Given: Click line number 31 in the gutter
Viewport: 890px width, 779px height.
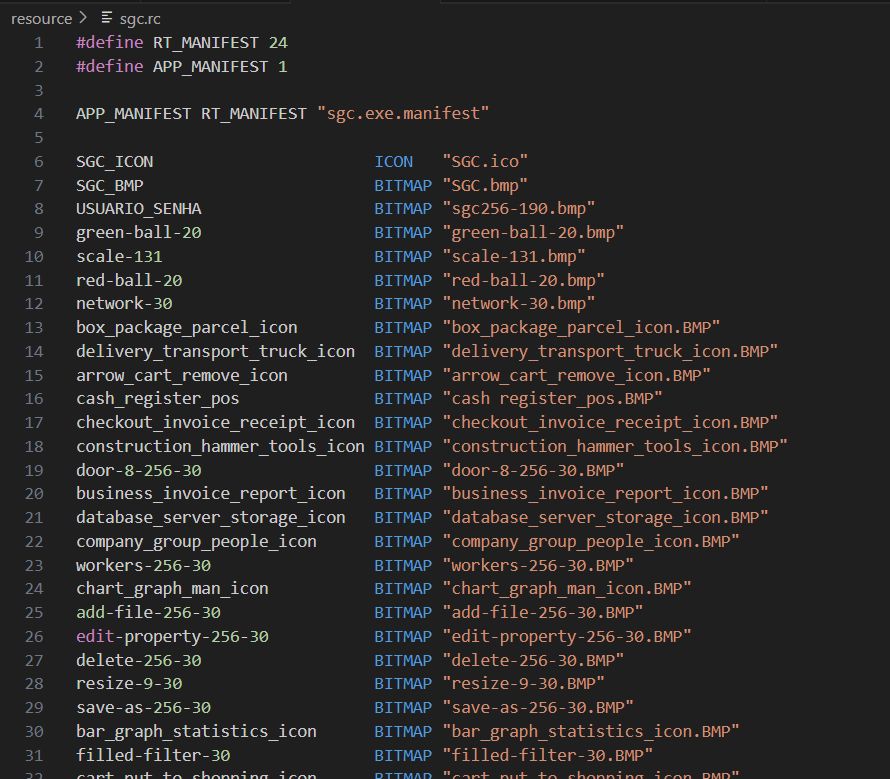Looking at the screenshot, I should [34, 755].
